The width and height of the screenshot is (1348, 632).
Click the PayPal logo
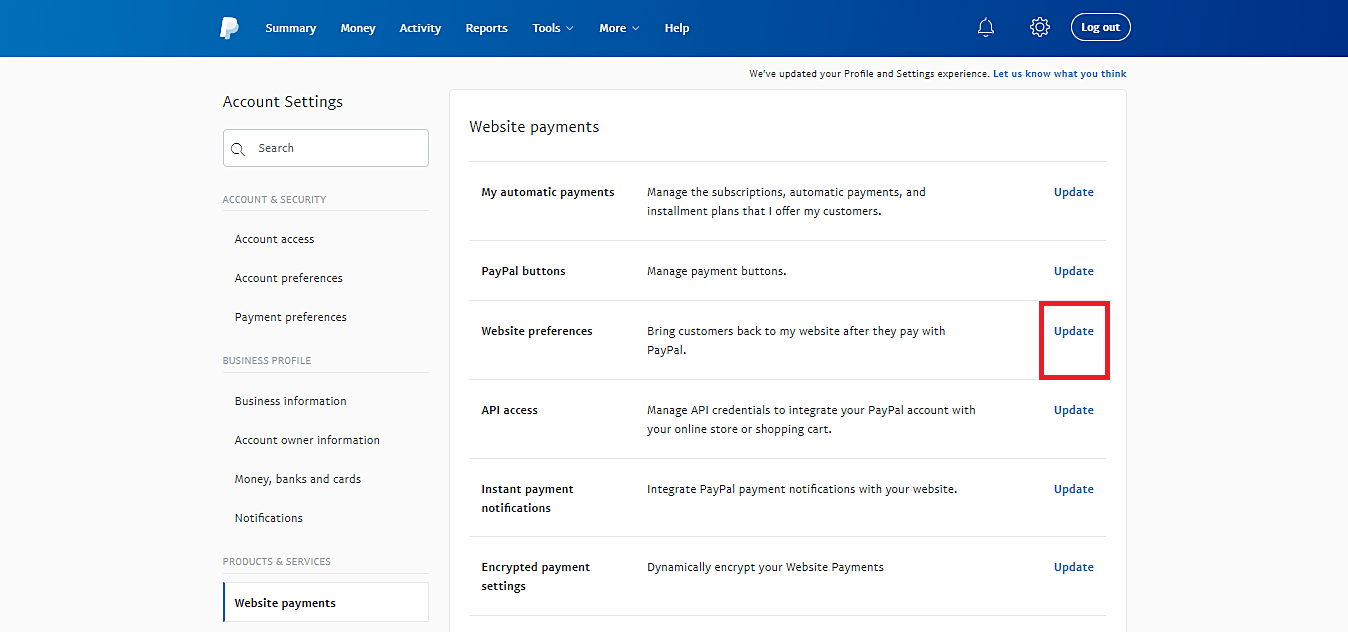tap(229, 27)
